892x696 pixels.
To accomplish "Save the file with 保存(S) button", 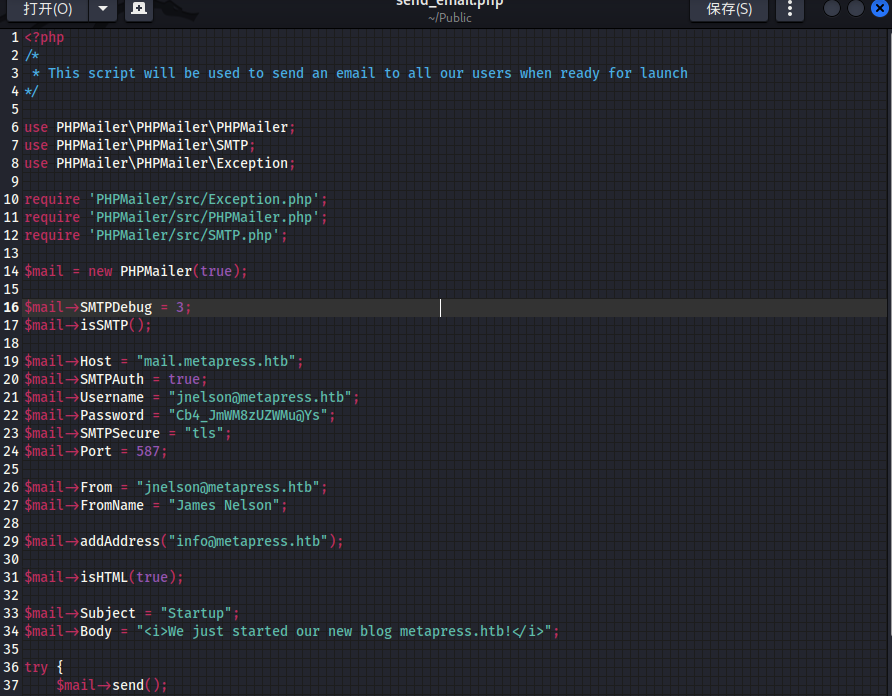I will coord(729,9).
